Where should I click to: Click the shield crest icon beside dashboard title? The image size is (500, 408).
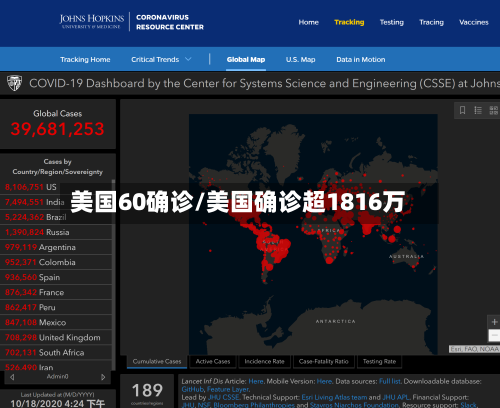pos(14,83)
